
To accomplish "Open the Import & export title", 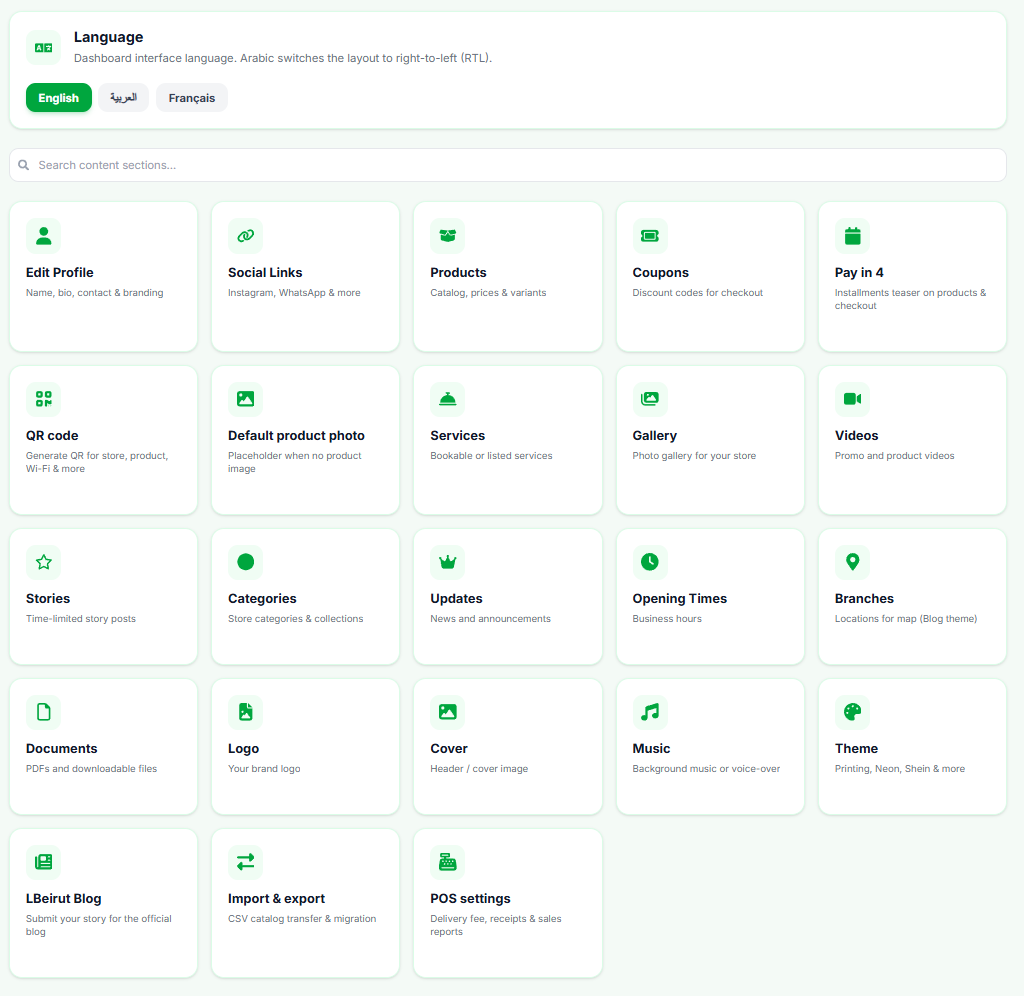I will click(x=276, y=899).
